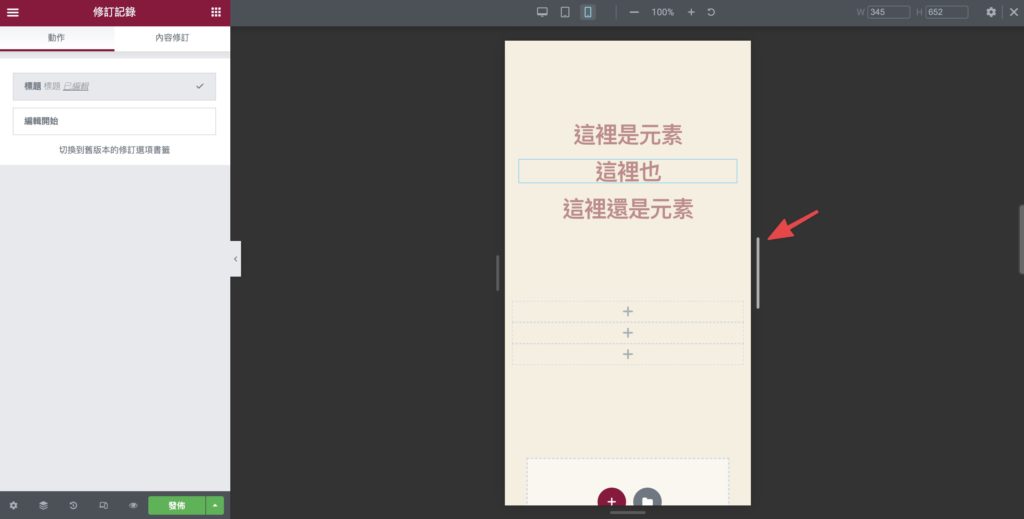This screenshot has height=519, width=1024.
Task: Click the page scrollbar at right edge
Action: 1021,240
